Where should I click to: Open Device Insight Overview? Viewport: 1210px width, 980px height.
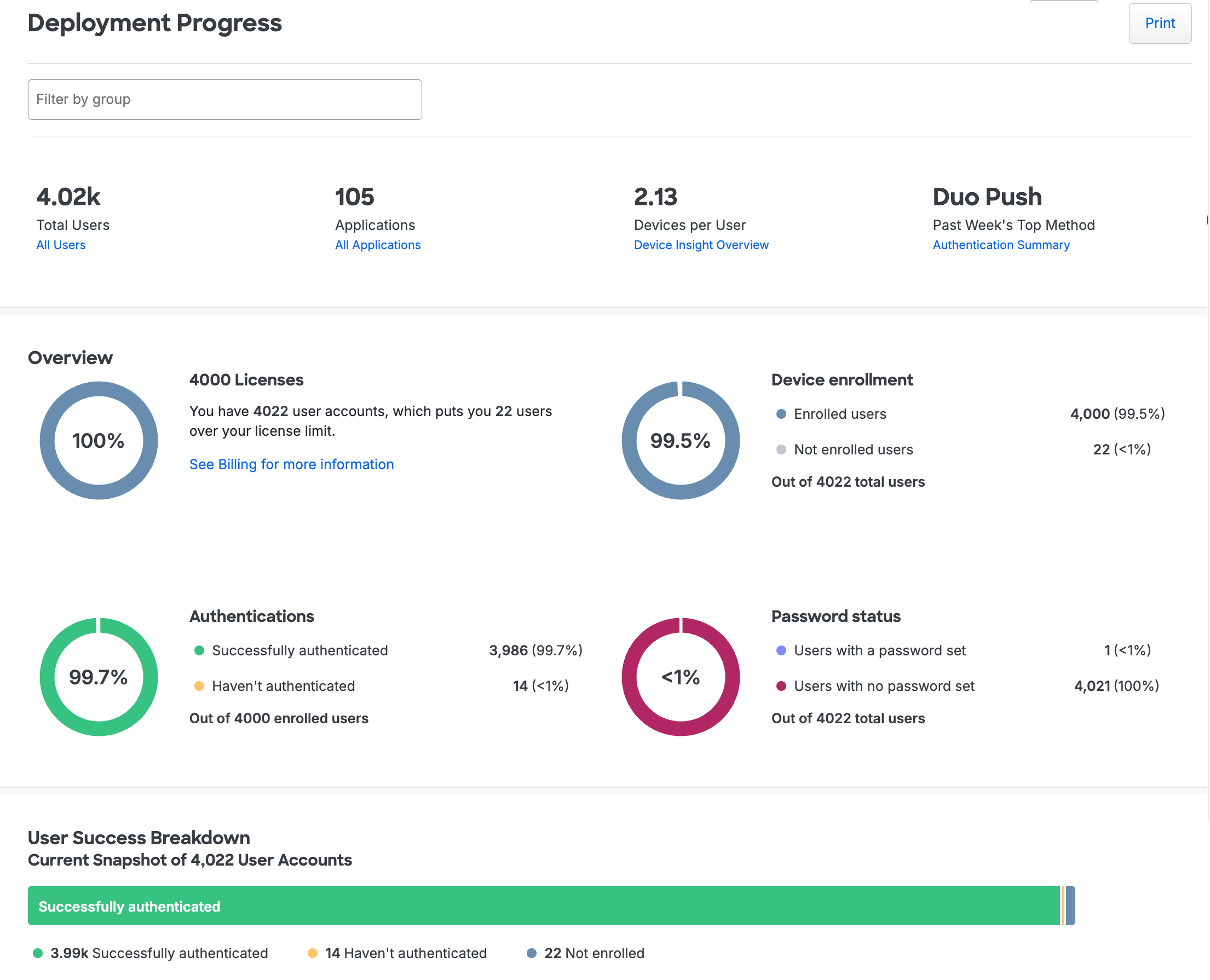tap(701, 245)
